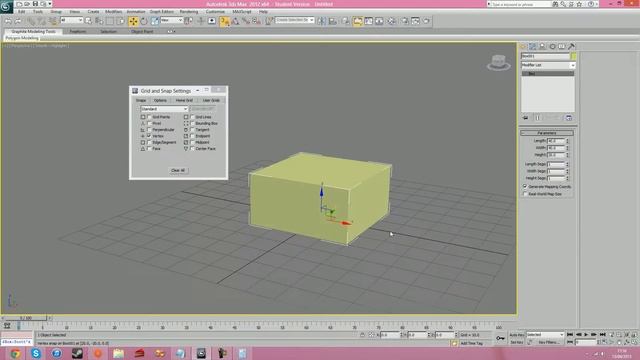640x360 pixels.
Task: Open the reference coordinate system View dropdown
Action: [x=171, y=20]
